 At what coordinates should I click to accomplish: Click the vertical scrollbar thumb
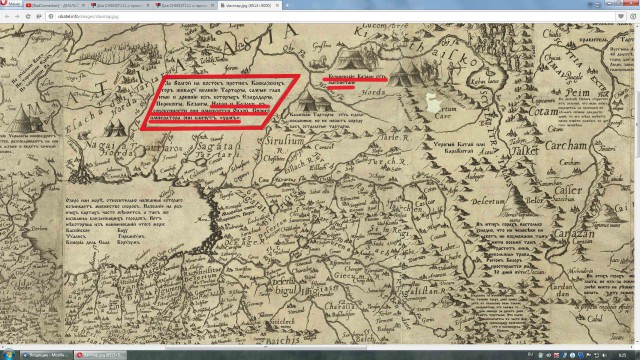coord(638,124)
